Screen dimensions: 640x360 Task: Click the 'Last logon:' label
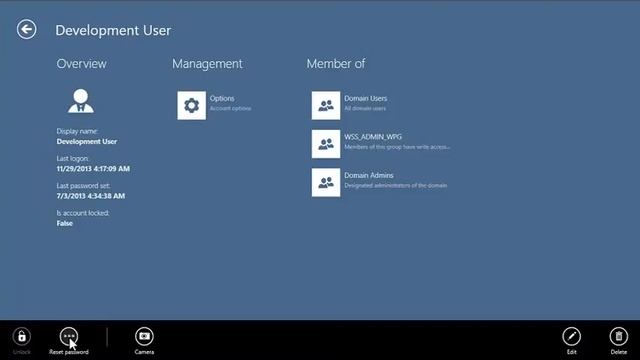[73, 158]
